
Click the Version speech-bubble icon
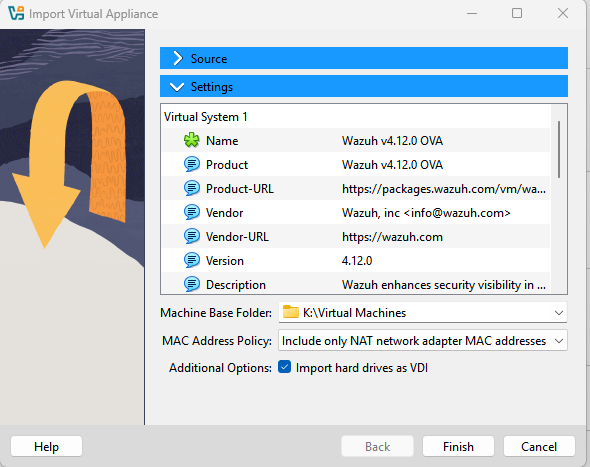(192, 261)
